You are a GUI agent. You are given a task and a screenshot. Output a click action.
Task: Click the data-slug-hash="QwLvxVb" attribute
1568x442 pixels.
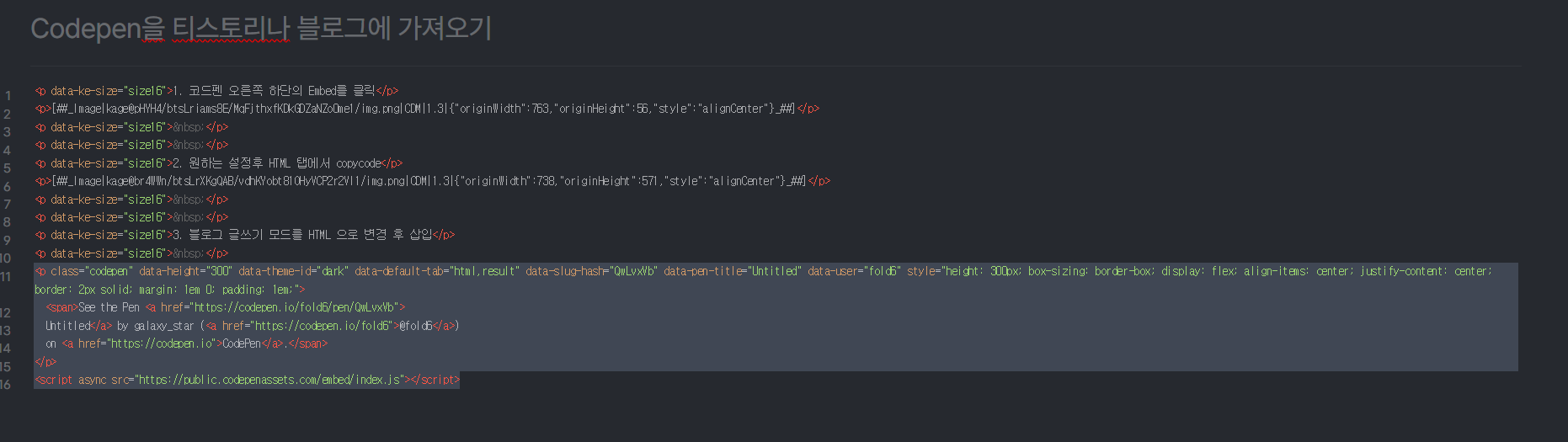(x=592, y=271)
